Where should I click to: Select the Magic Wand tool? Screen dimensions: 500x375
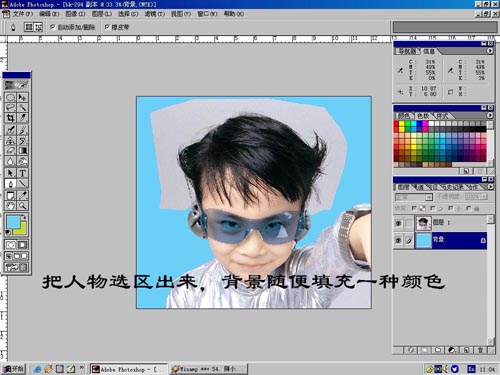click(x=22, y=108)
